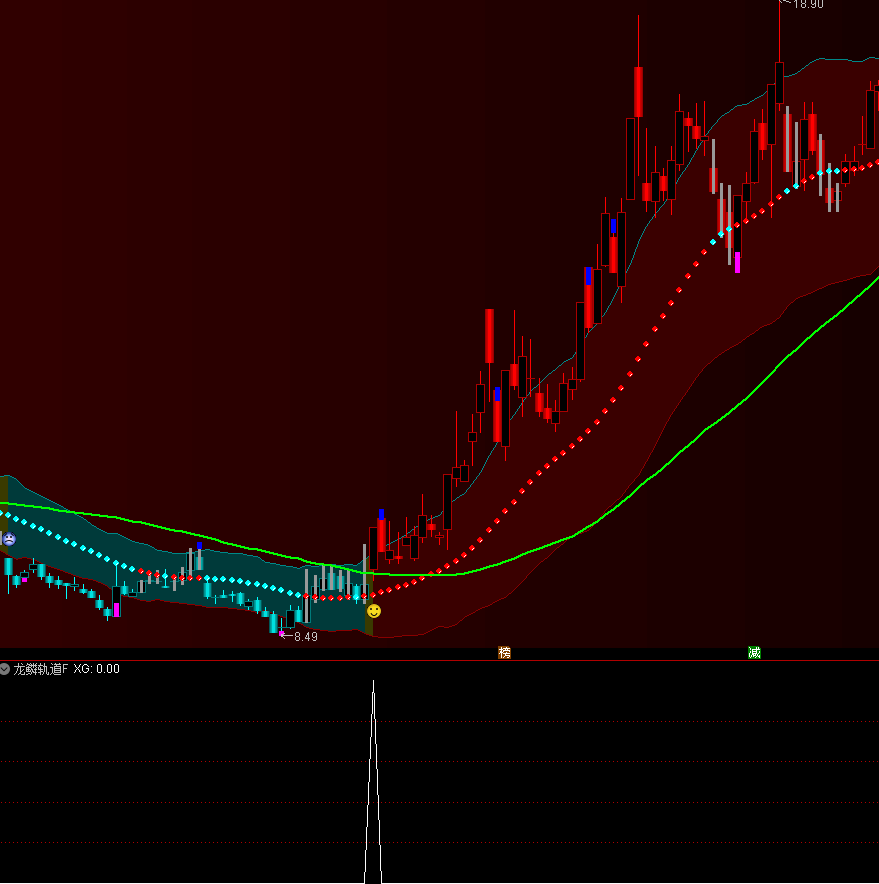
Task: Click the sad face sell signal icon
Action: (x=9, y=539)
